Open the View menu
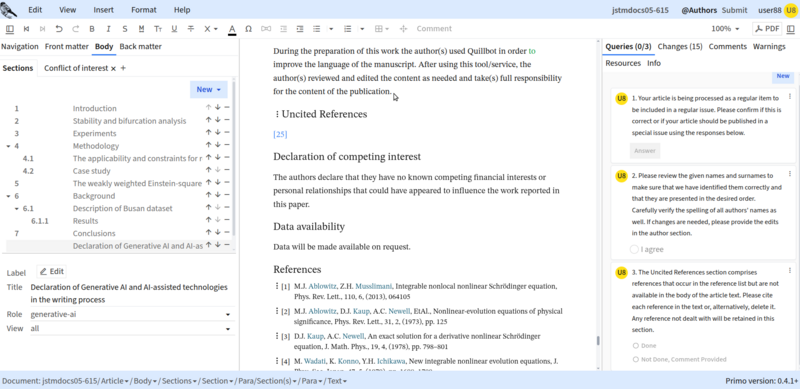This screenshot has width=800, height=389. [x=67, y=10]
